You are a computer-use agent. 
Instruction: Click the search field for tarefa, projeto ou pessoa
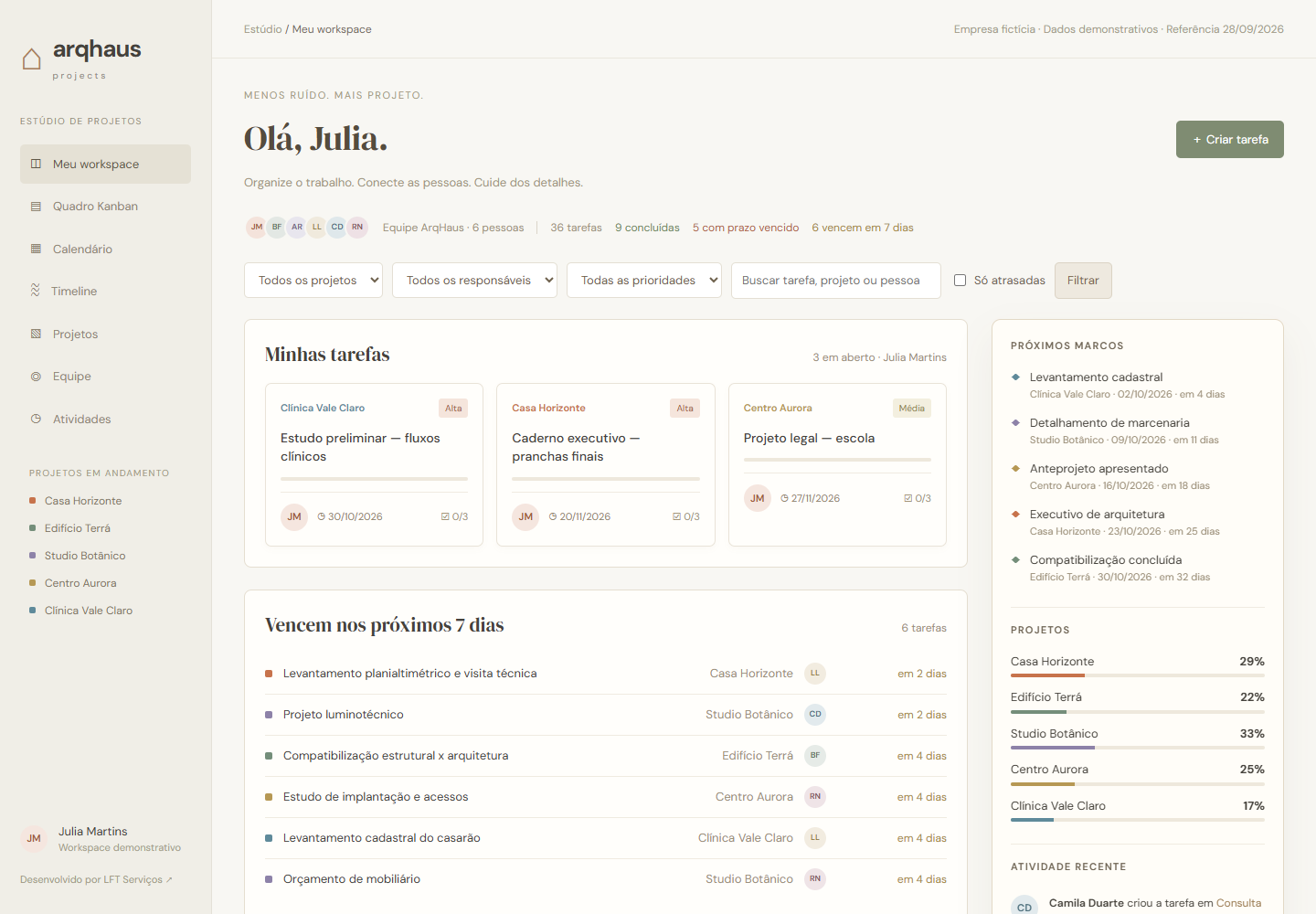click(x=836, y=281)
